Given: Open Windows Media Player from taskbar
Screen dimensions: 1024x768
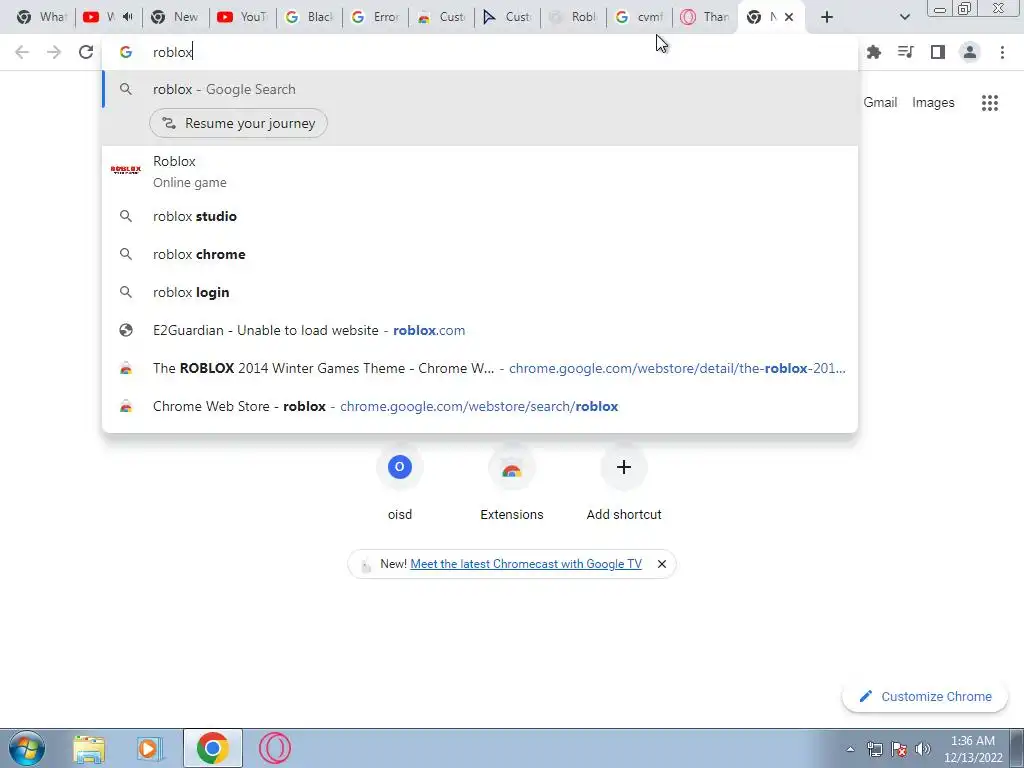Looking at the screenshot, I should pos(150,748).
